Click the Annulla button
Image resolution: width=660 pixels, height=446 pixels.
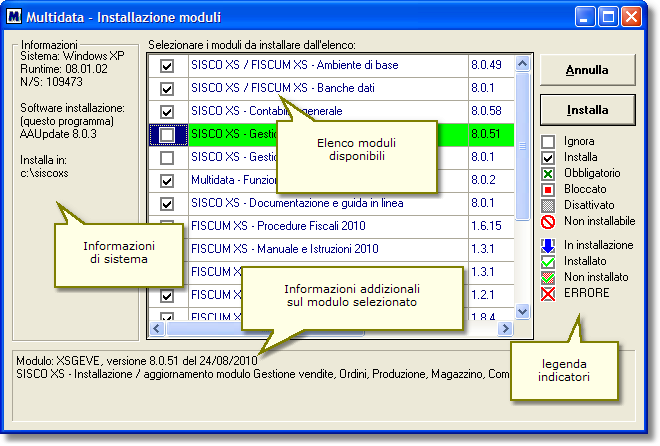(x=587, y=70)
